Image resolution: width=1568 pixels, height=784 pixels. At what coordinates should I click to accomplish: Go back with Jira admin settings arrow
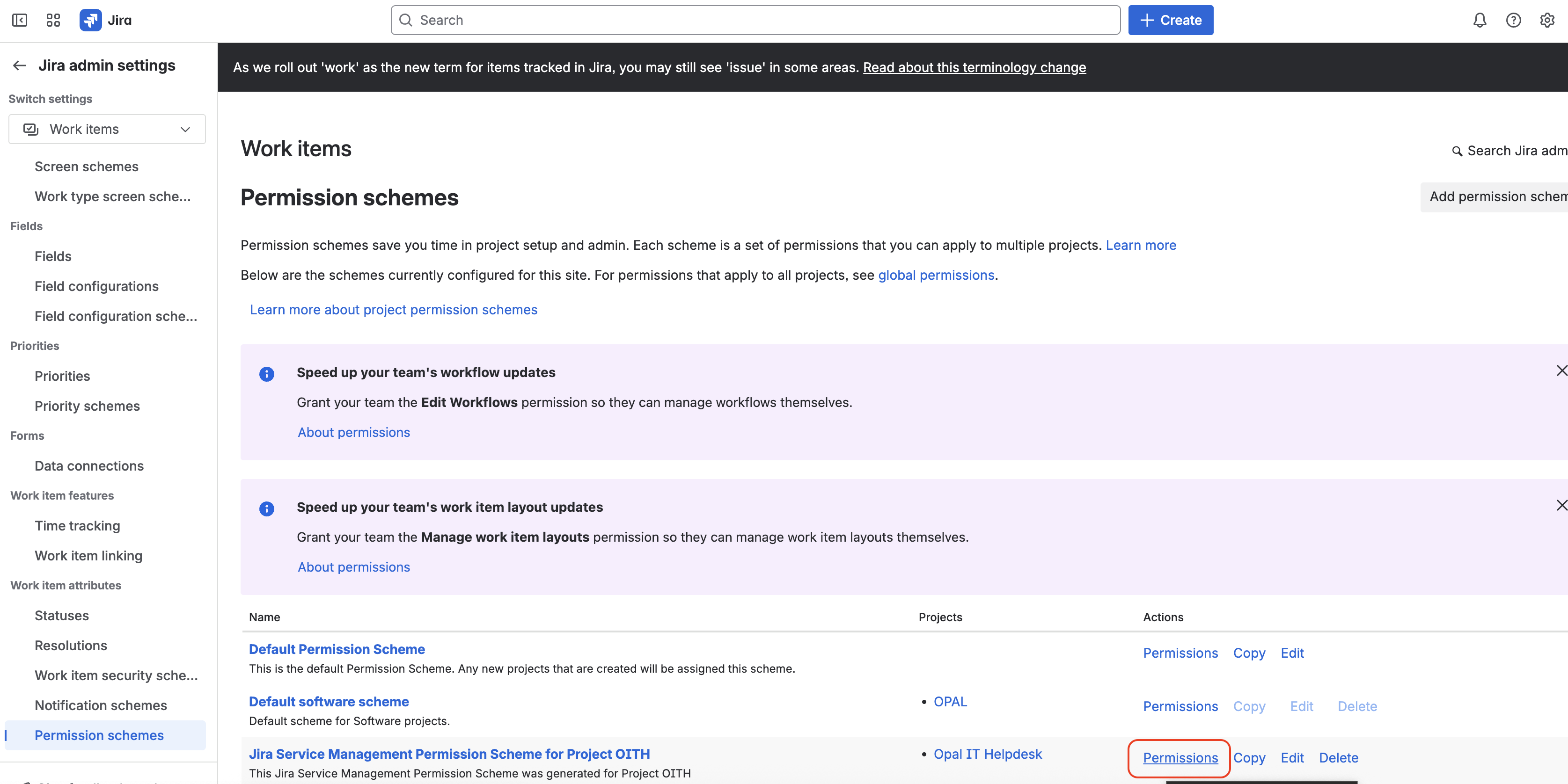pyautogui.click(x=20, y=65)
